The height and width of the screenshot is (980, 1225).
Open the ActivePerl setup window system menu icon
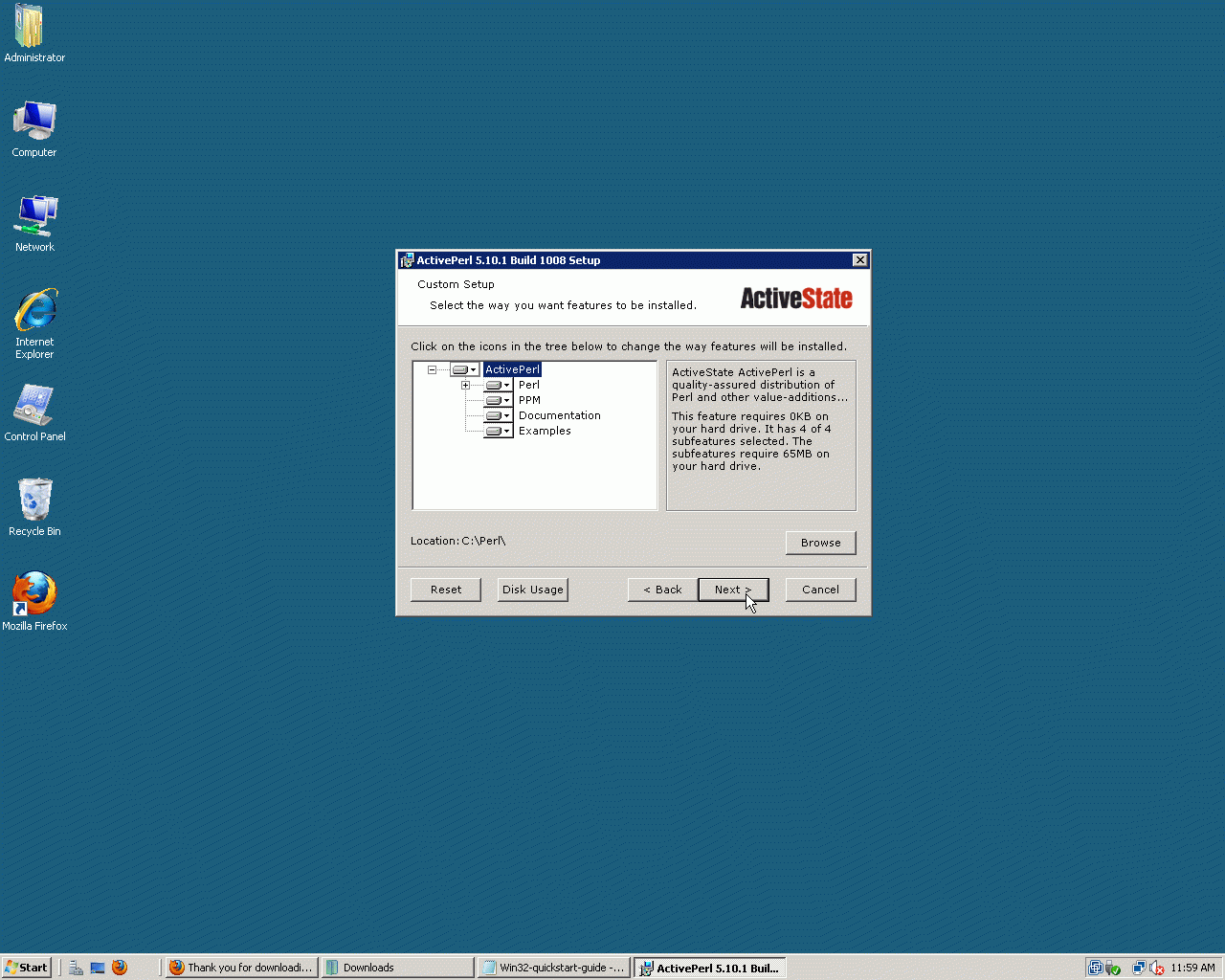click(407, 260)
